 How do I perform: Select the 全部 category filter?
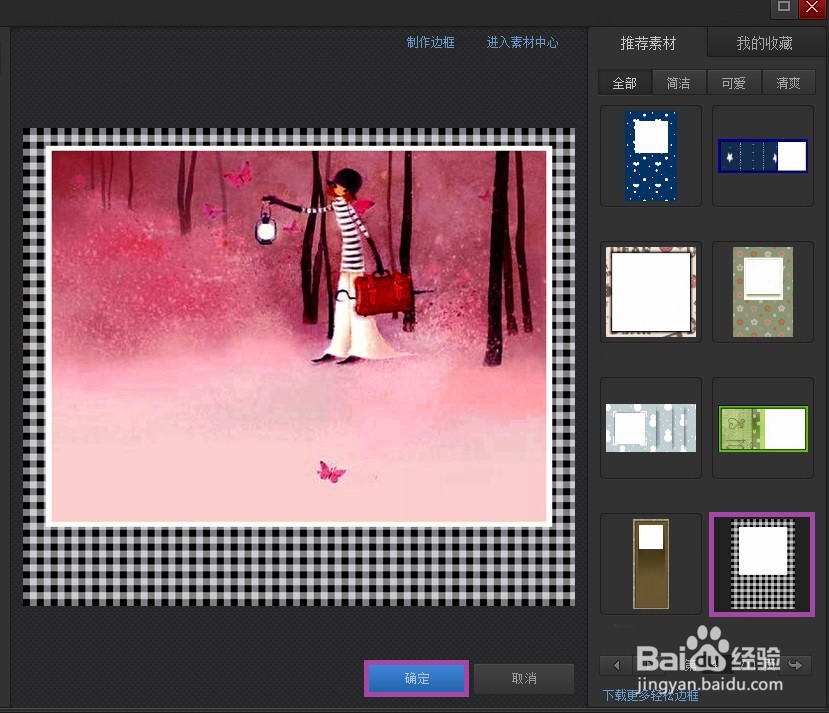point(624,83)
